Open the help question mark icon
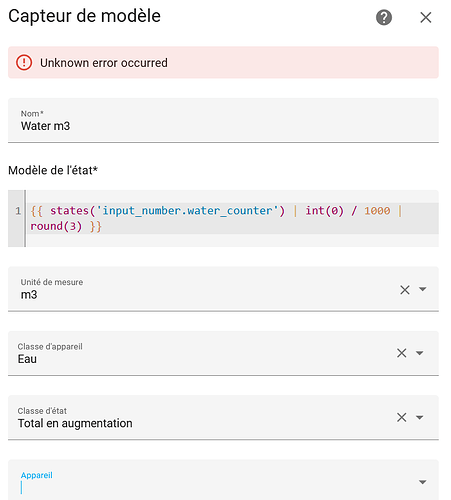 click(384, 17)
